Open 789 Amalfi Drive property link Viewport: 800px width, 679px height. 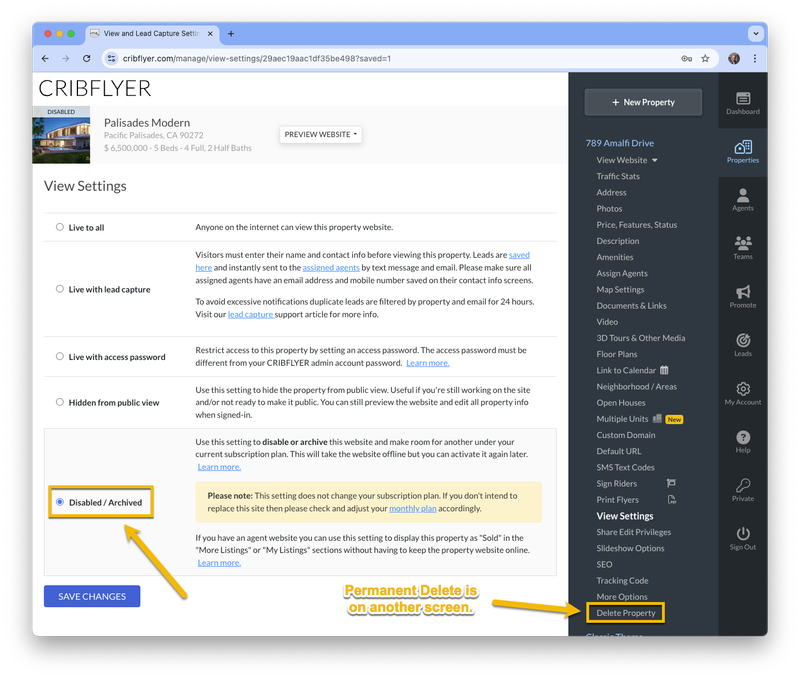tap(619, 143)
